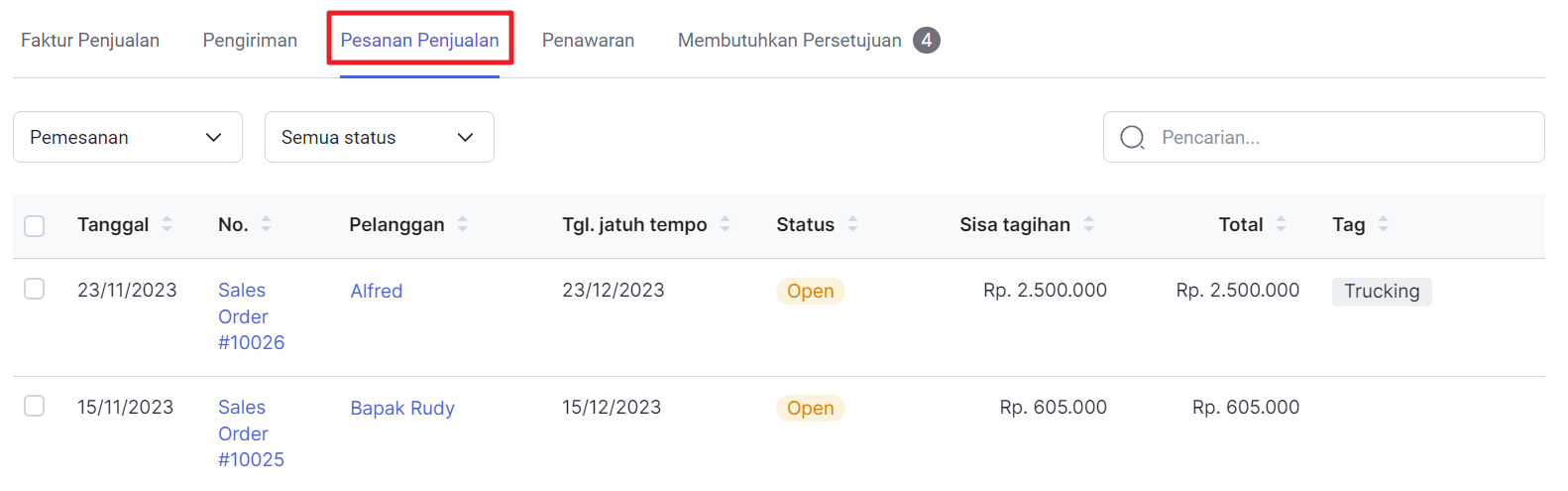
Task: Open the Pemesanan dropdown
Action: point(127,138)
